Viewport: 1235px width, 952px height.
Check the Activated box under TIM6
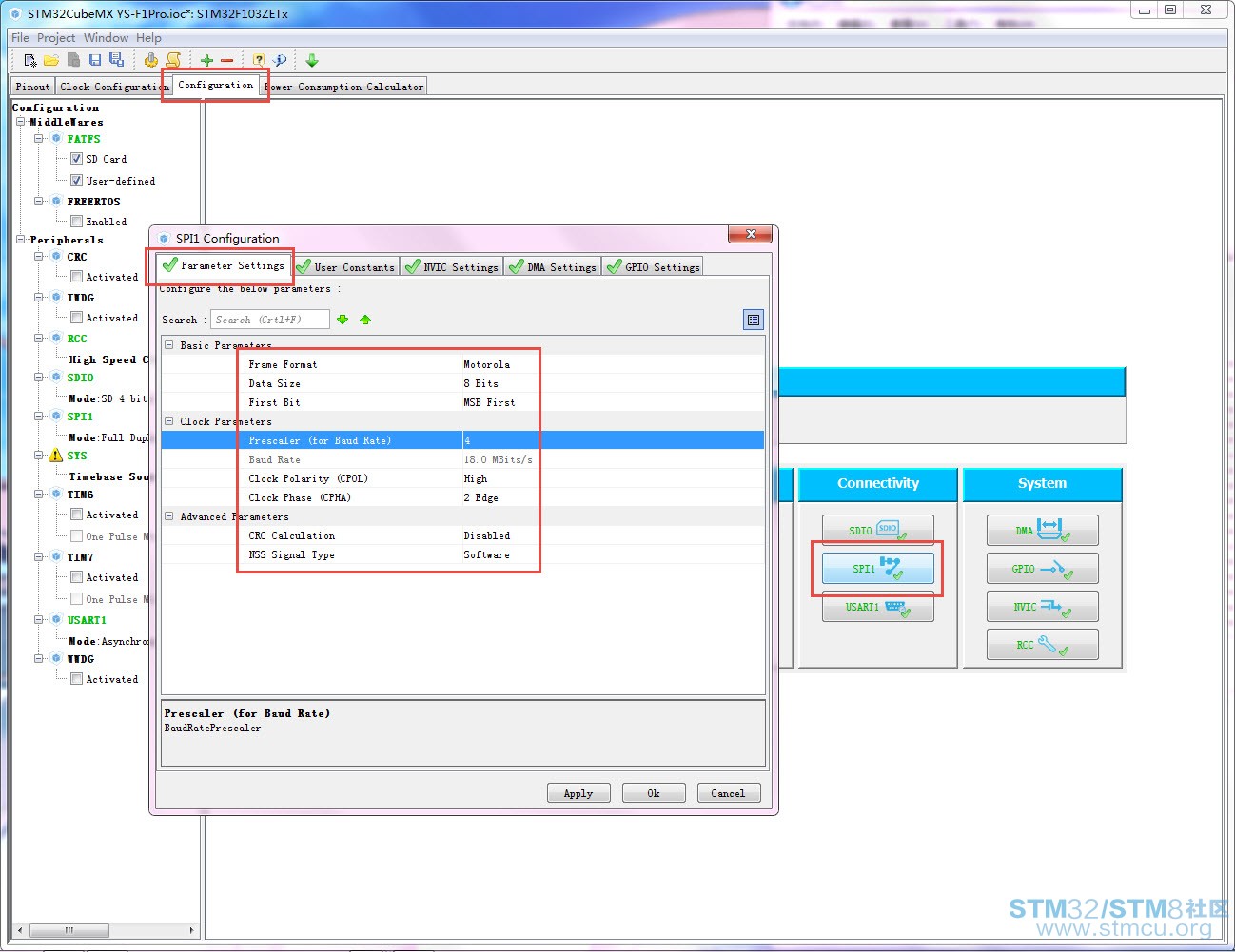77,515
